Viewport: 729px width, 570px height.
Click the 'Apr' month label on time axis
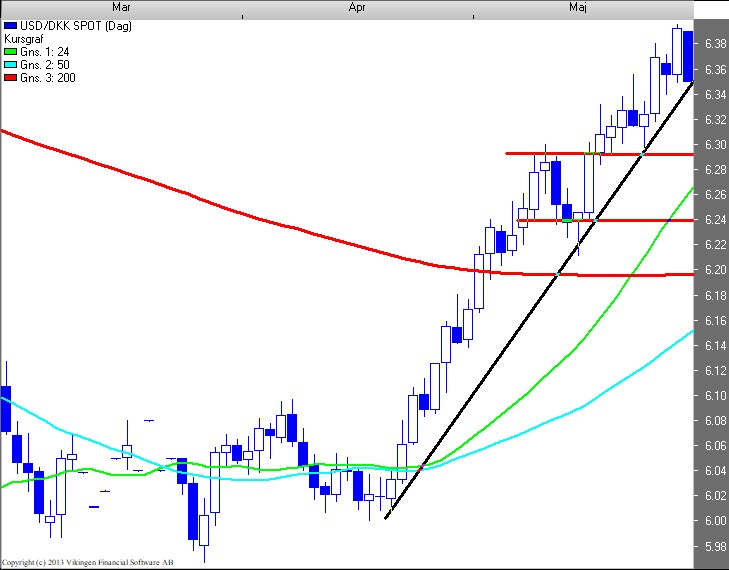[357, 7]
